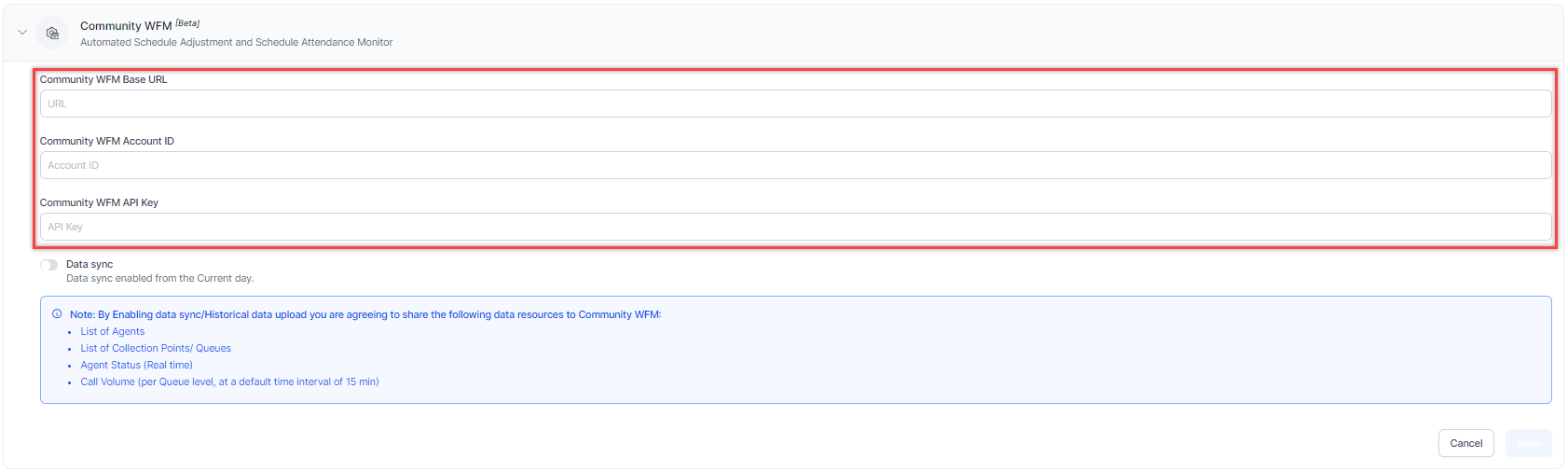Click the Community WFM section title
Viewport: 1568px width, 472px height.
point(126,26)
